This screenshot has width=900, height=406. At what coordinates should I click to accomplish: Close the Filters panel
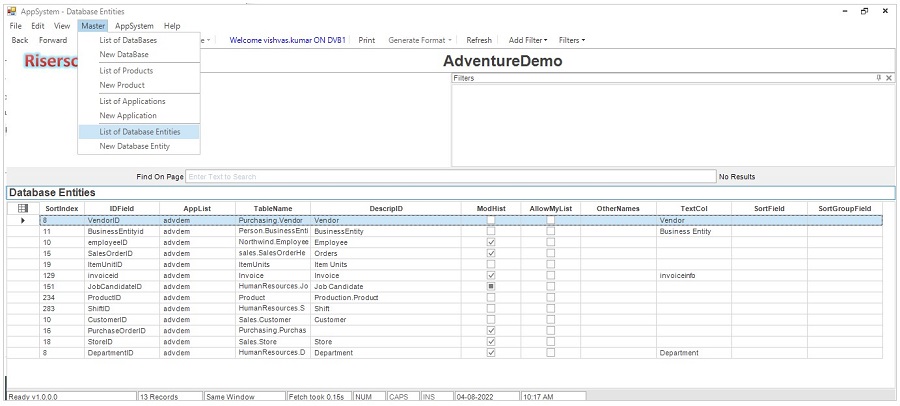889,78
